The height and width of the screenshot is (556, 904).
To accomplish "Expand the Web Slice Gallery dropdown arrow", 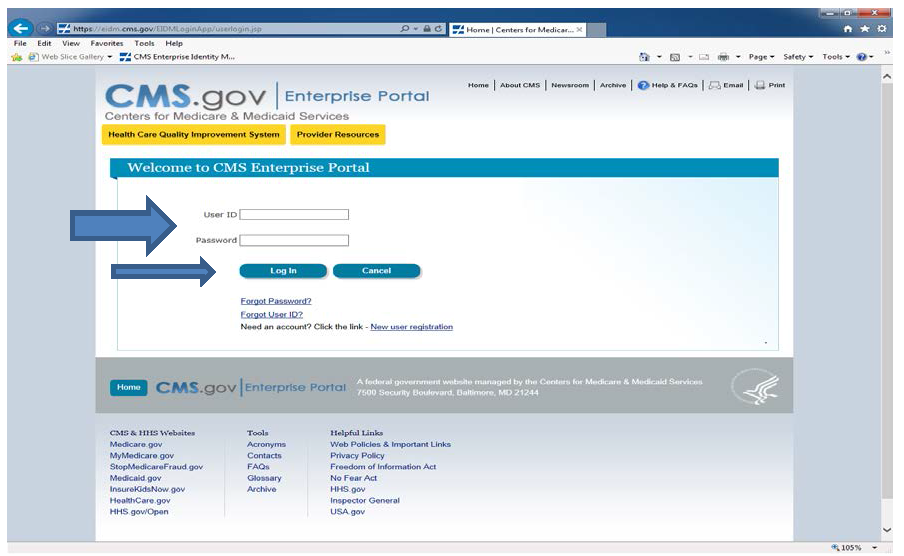I will (110, 57).
